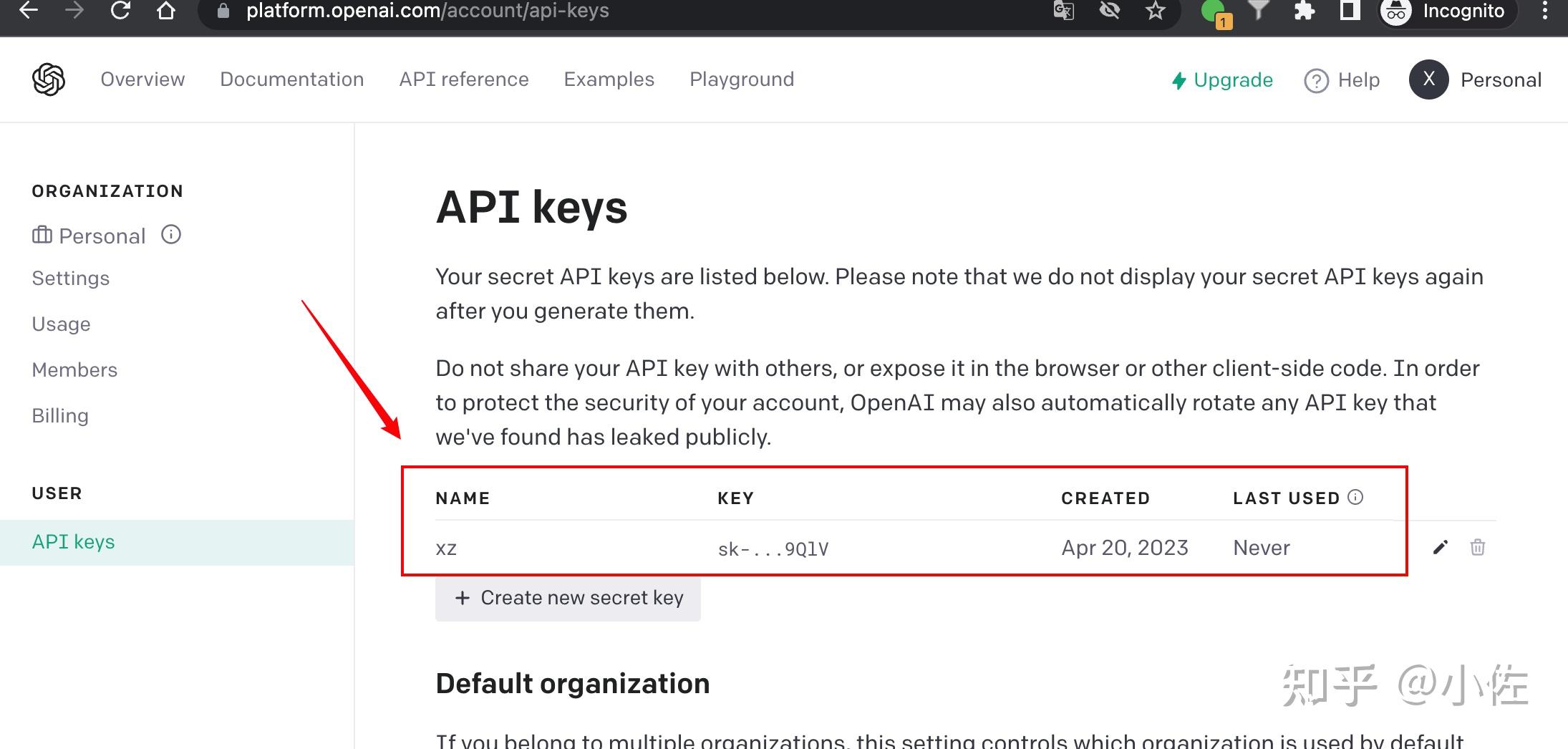Toggle password visibility eye icon in address bar
The height and width of the screenshot is (749, 1568).
pyautogui.click(x=1109, y=11)
